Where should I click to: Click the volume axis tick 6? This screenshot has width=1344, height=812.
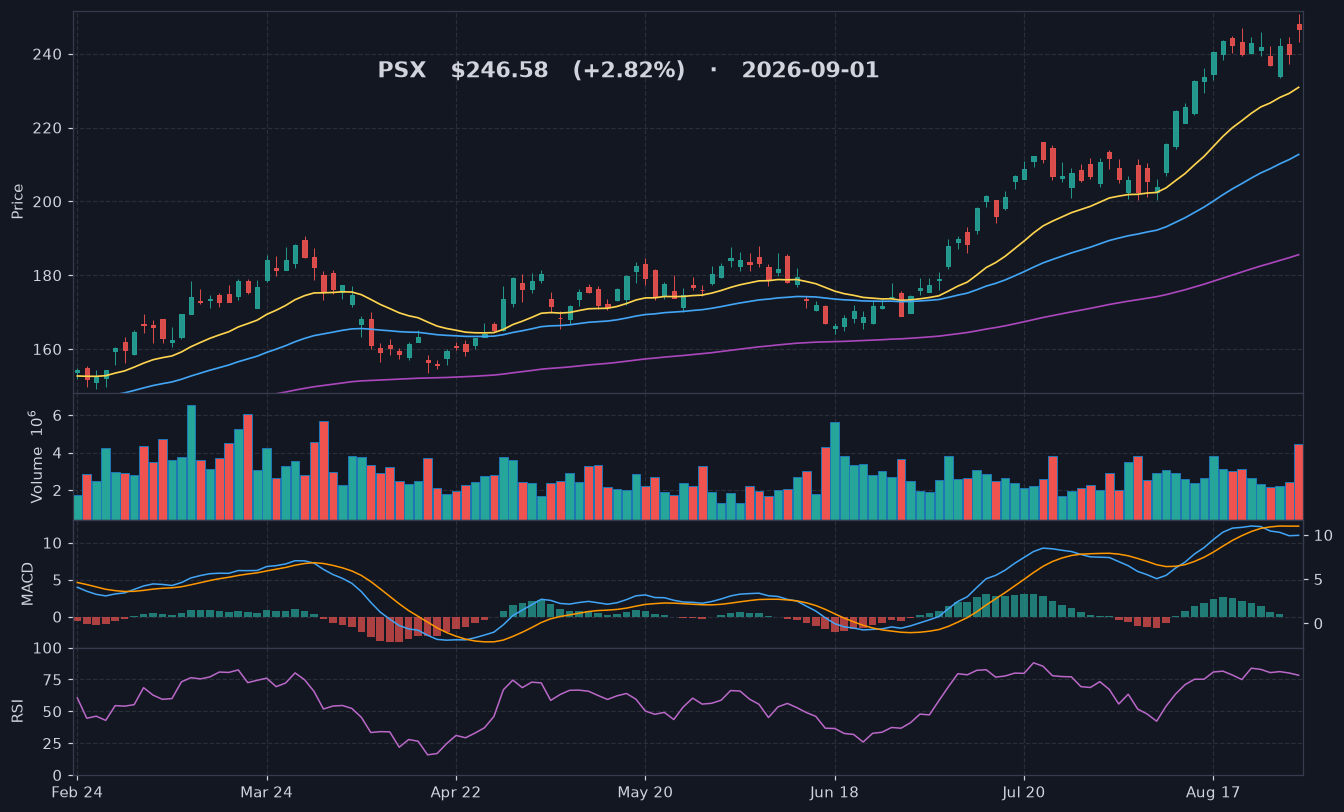[58, 415]
